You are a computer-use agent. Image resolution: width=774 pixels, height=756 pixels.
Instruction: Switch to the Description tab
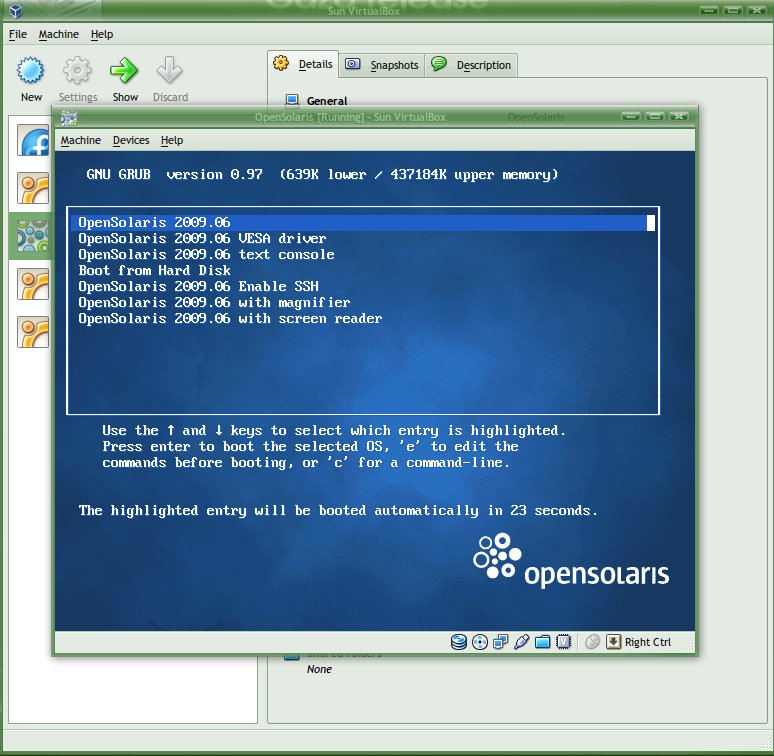pos(471,65)
